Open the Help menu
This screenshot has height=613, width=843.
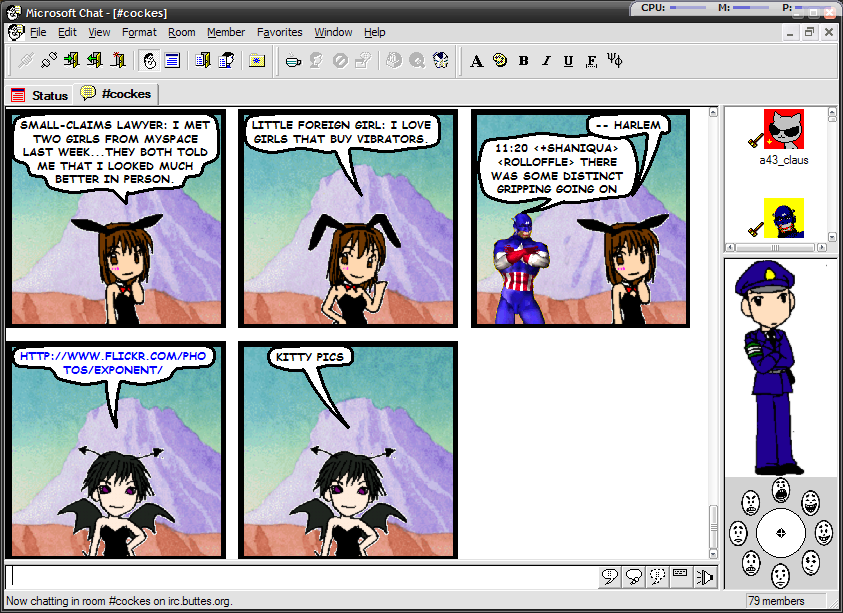click(x=375, y=32)
